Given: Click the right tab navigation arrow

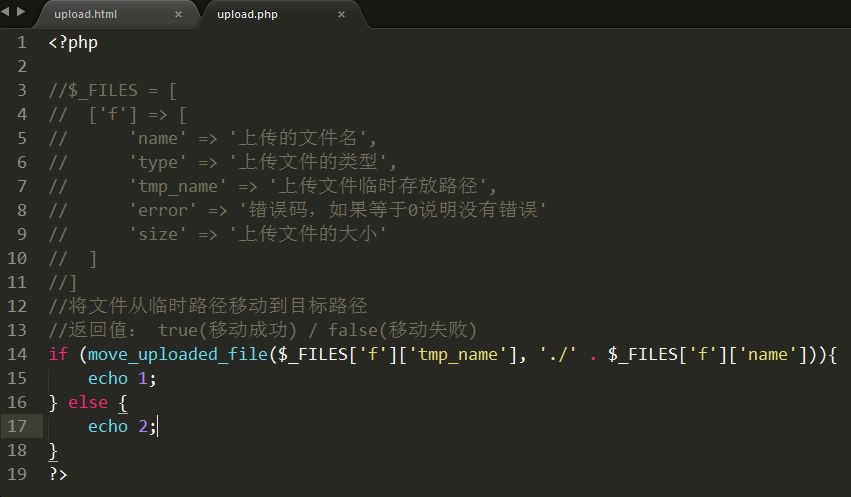Looking at the screenshot, I should coord(21,11).
